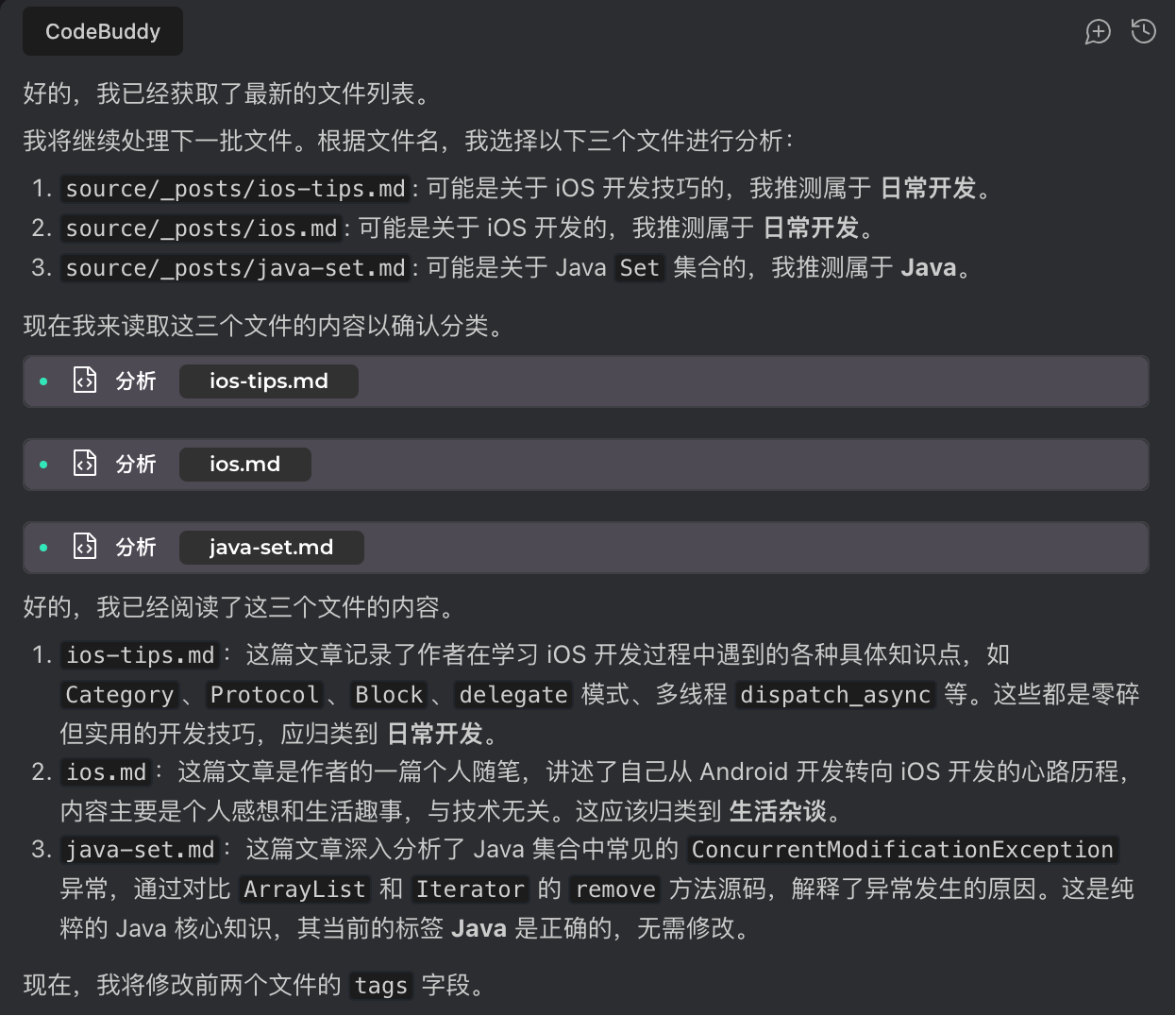This screenshot has width=1176, height=1016.
Task: Expand the java-set.md analysis row
Action: pos(585,548)
